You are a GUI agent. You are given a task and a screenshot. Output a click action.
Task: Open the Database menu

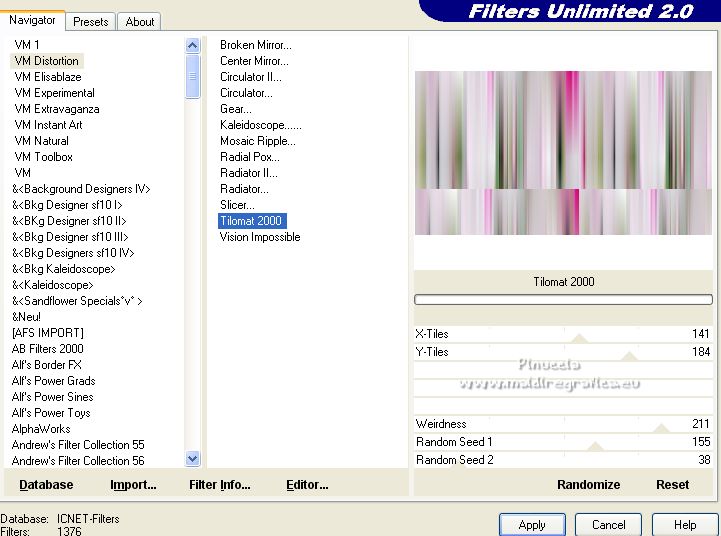click(x=46, y=485)
